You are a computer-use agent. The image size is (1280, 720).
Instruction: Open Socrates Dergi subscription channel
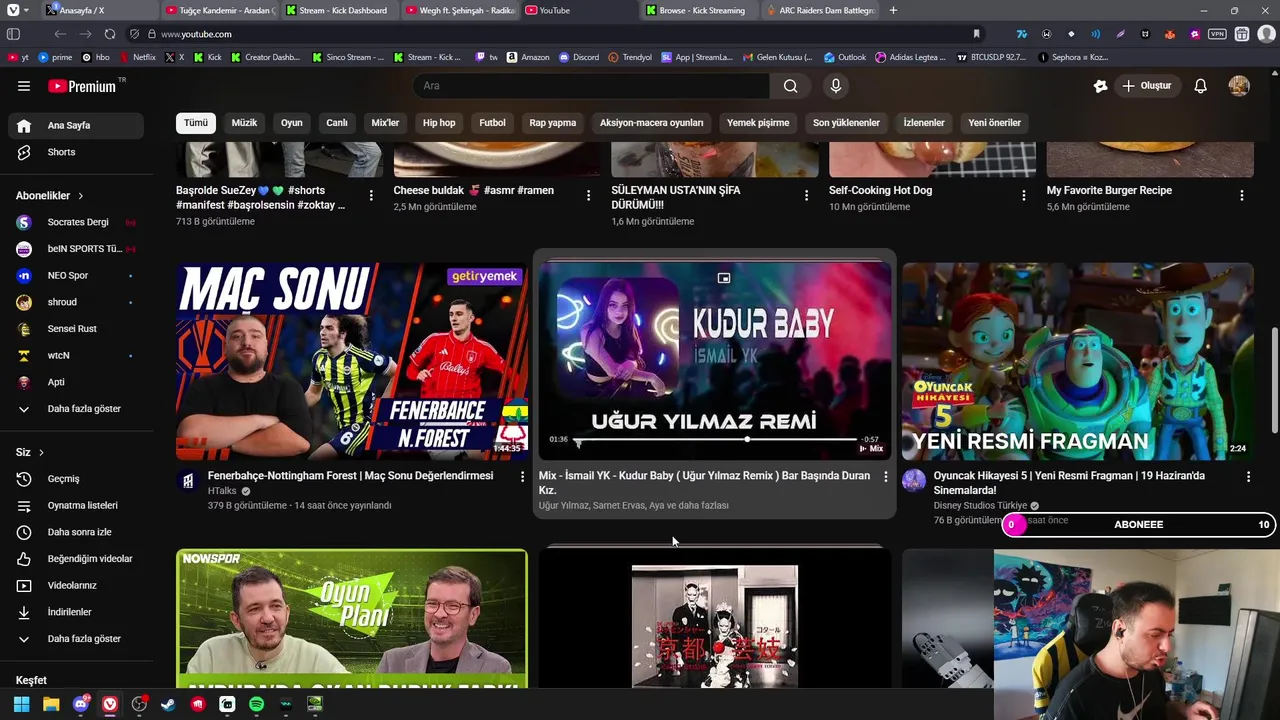76,222
